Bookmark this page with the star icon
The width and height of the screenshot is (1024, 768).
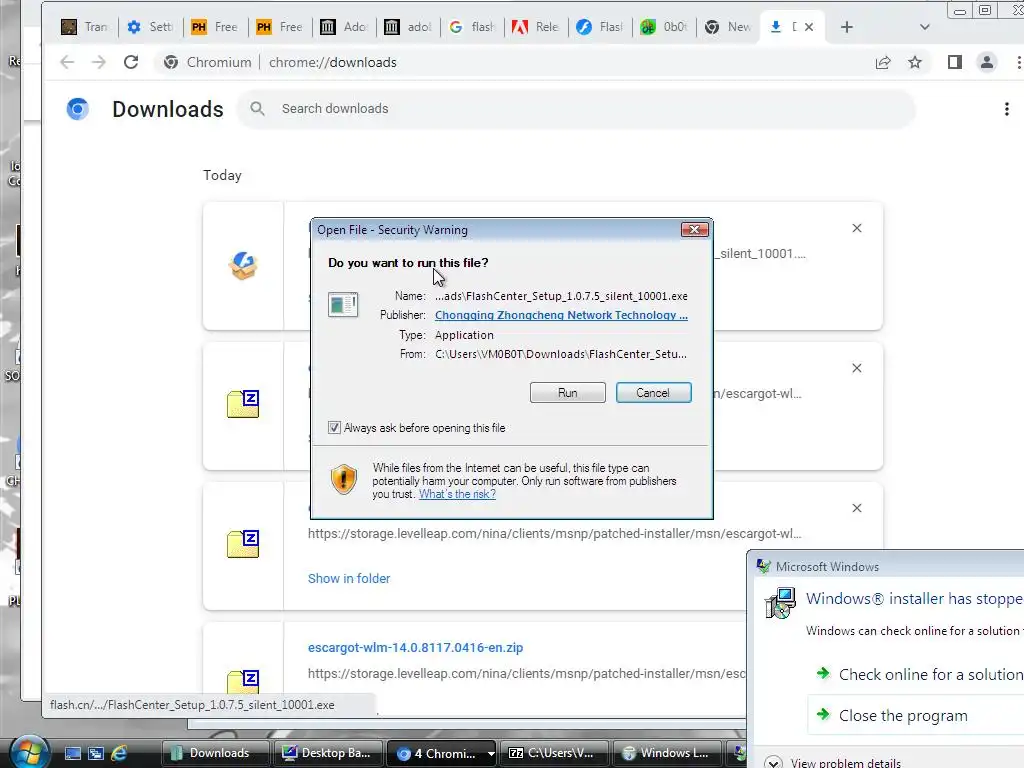915,62
